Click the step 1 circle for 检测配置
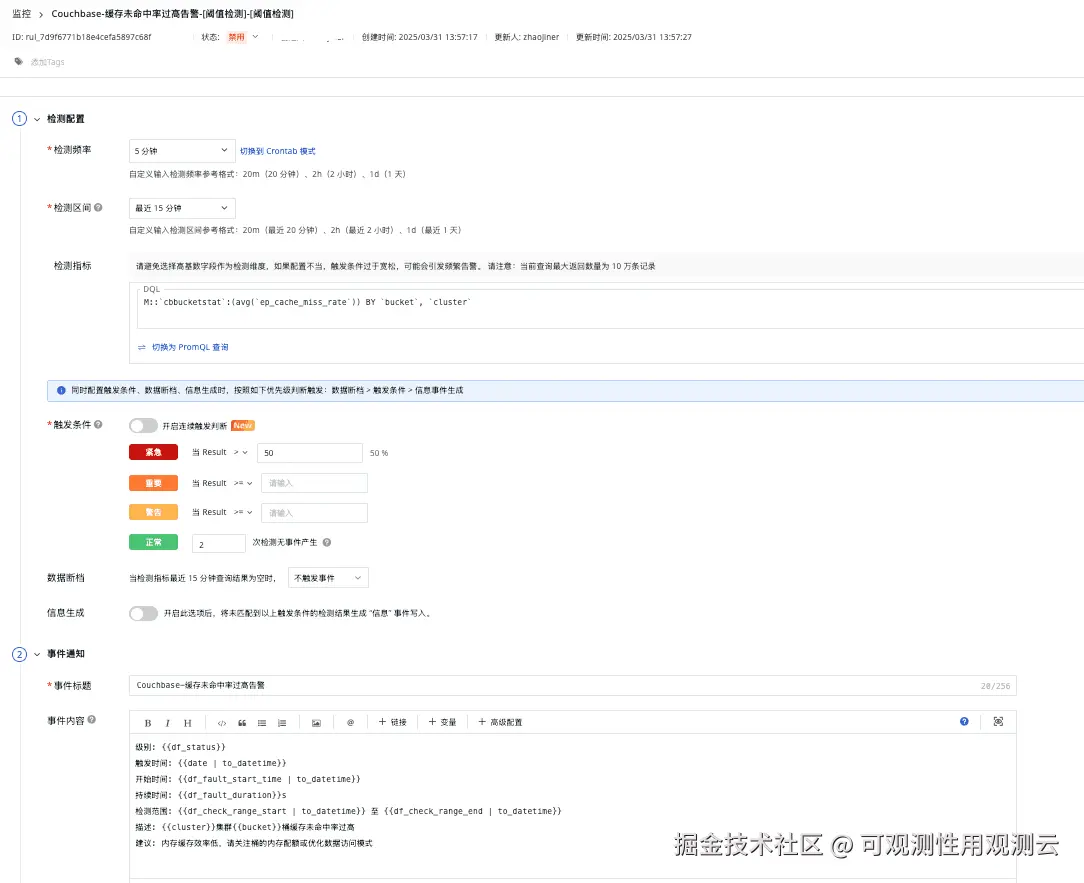This screenshot has width=1084, height=883. (19, 119)
